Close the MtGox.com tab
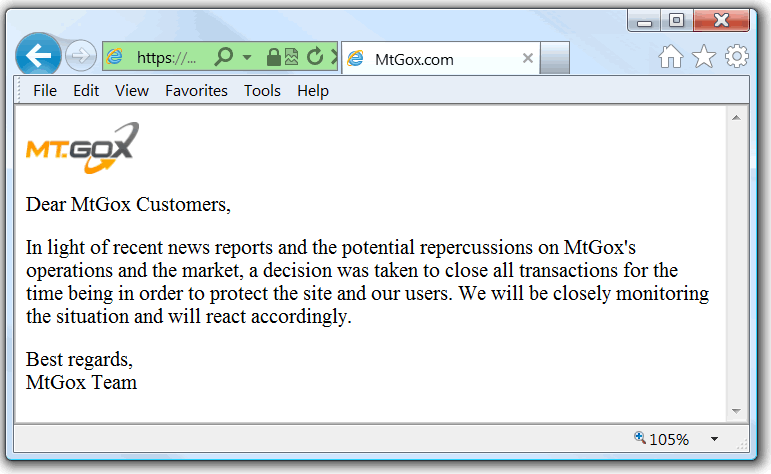Screen dimensions: 771x474 pyautogui.click(x=528, y=58)
